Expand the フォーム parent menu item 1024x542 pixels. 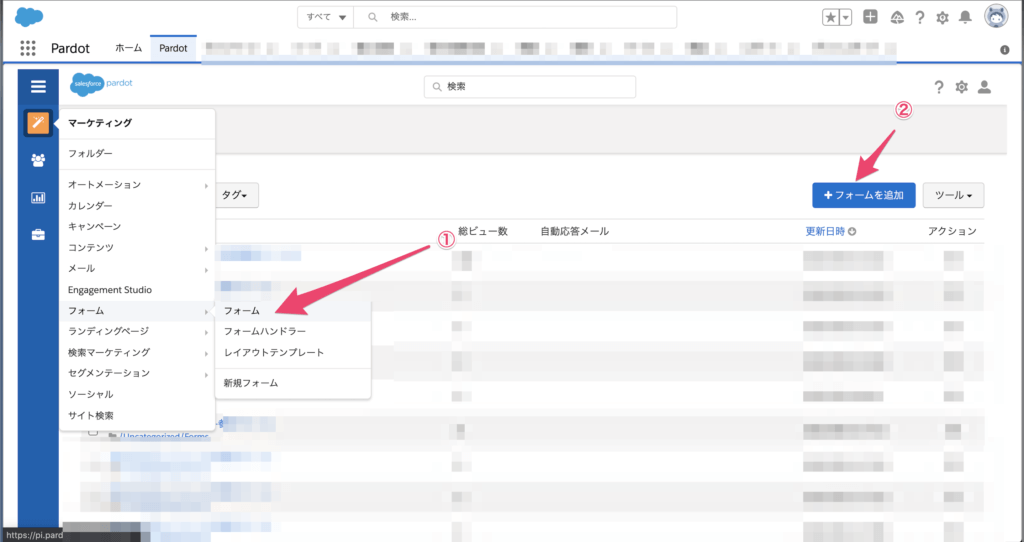(x=137, y=311)
